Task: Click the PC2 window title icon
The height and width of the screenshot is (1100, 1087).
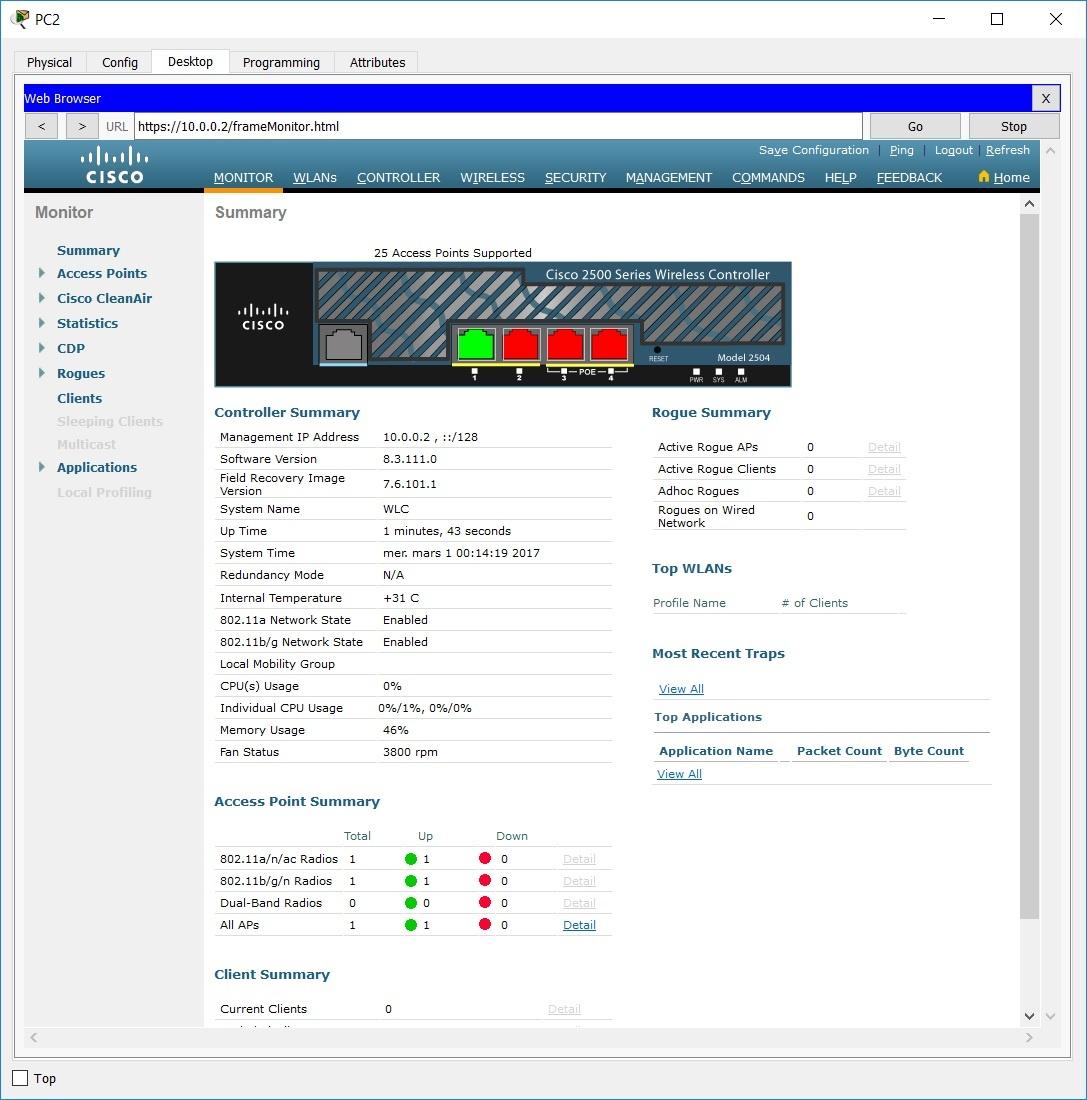Action: coord(20,18)
